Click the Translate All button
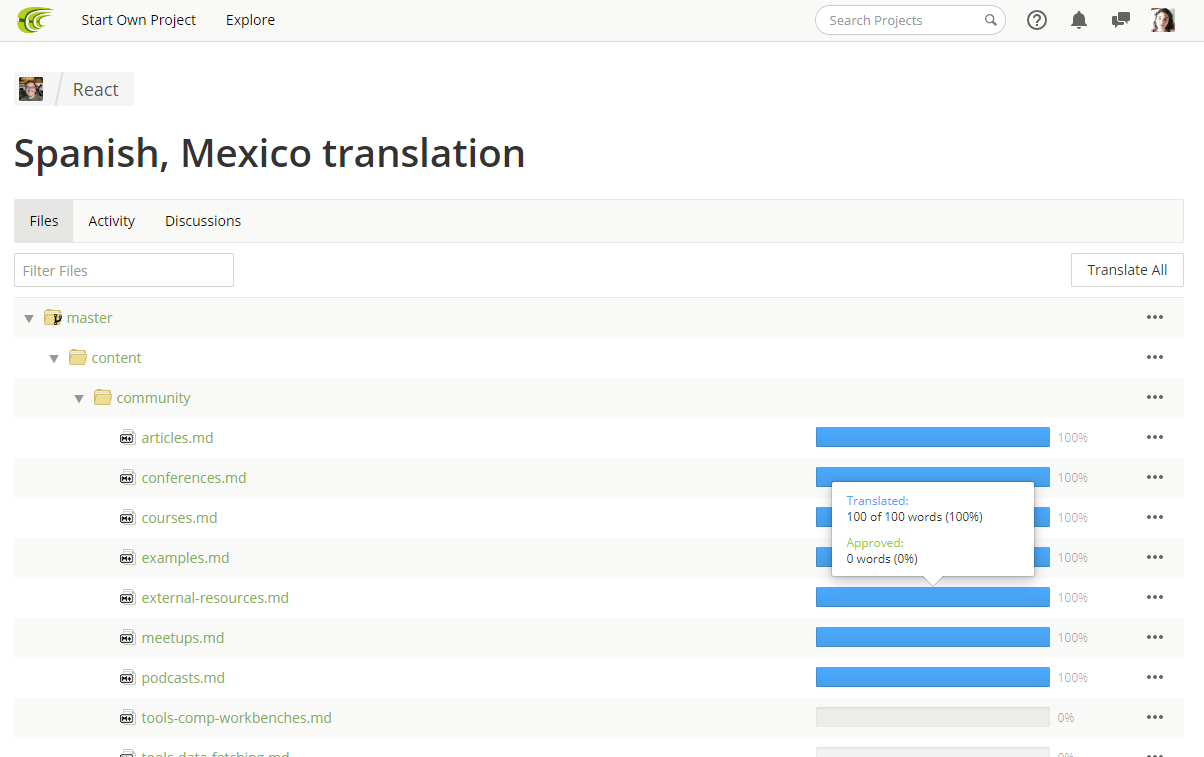Image resolution: width=1204 pixels, height=757 pixels. (x=1127, y=270)
